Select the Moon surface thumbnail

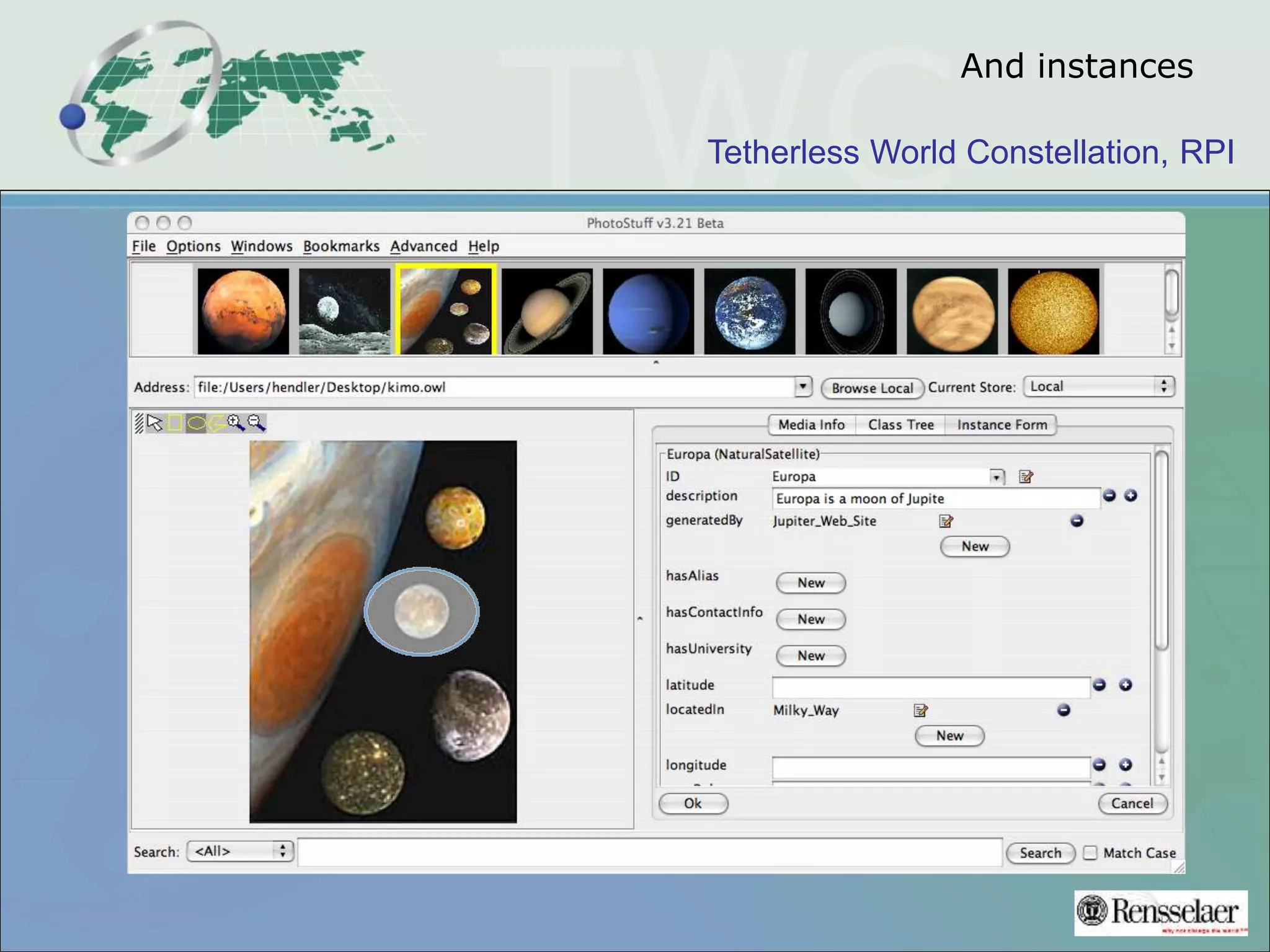pyautogui.click(x=344, y=311)
